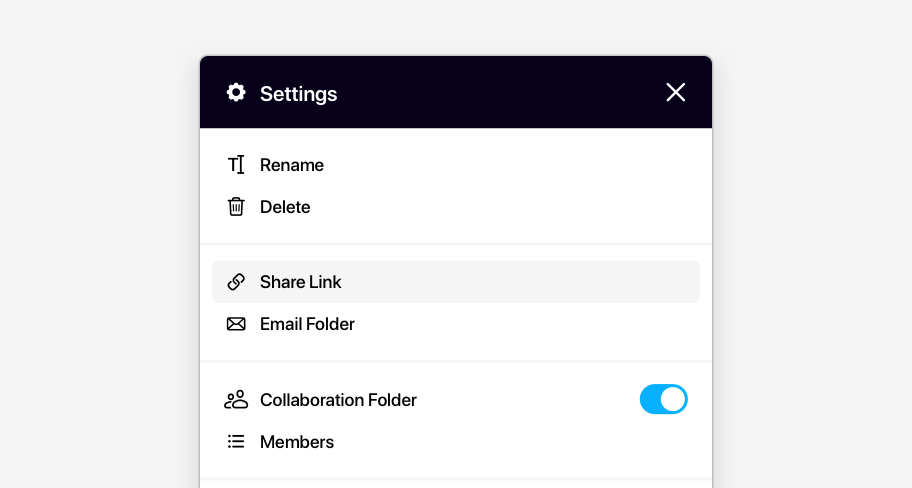
Task: Open the Members list entry
Action: click(x=297, y=442)
